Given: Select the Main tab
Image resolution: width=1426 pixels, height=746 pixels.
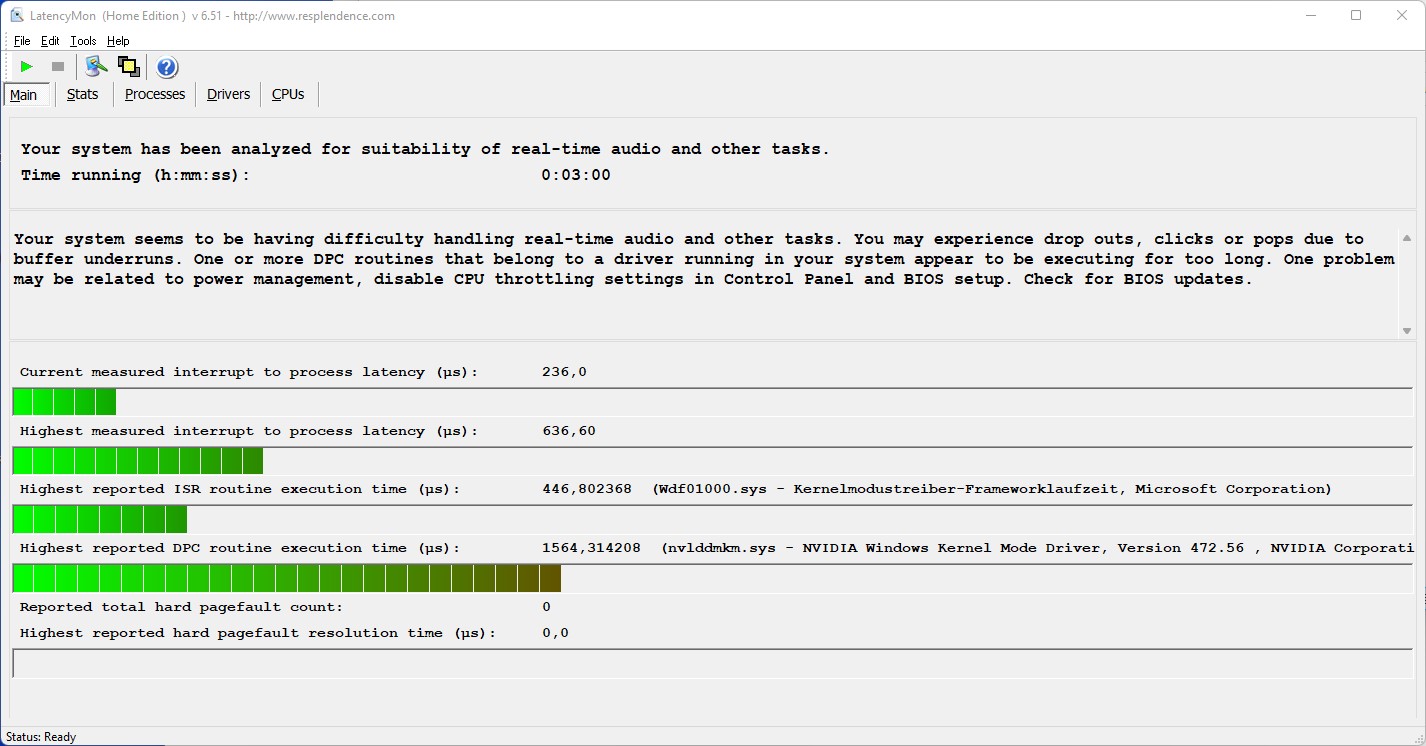Looking at the screenshot, I should (24, 95).
